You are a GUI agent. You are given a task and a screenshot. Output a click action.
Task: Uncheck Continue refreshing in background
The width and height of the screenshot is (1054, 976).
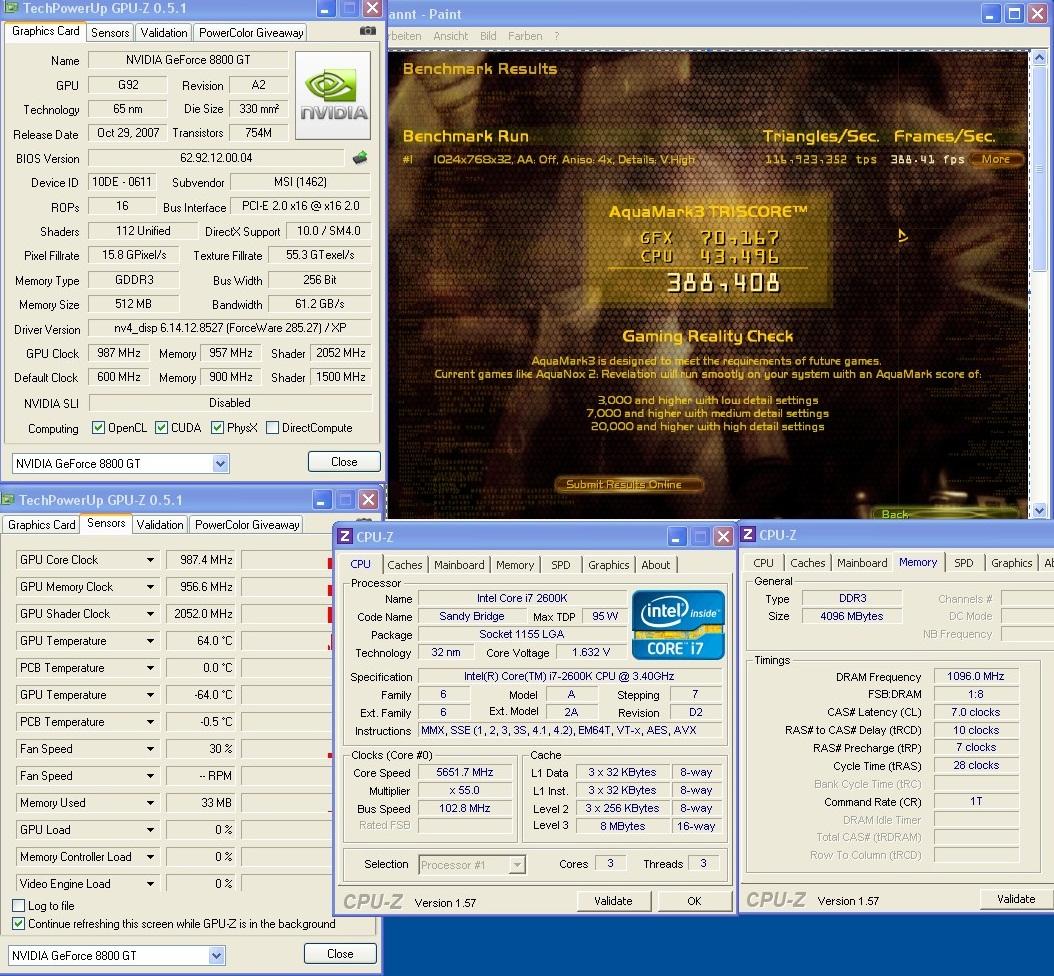tap(19, 924)
